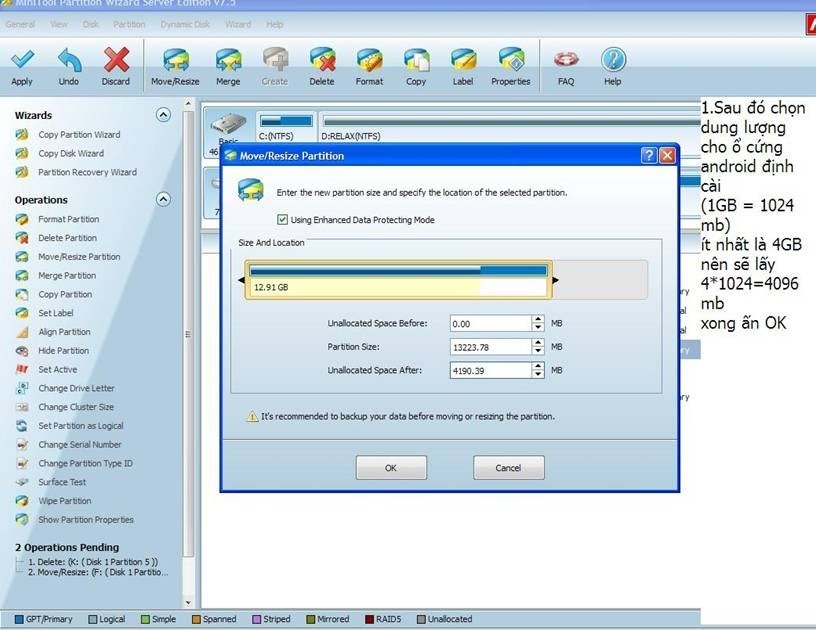Decrease Partition Size value

[x=538, y=351]
